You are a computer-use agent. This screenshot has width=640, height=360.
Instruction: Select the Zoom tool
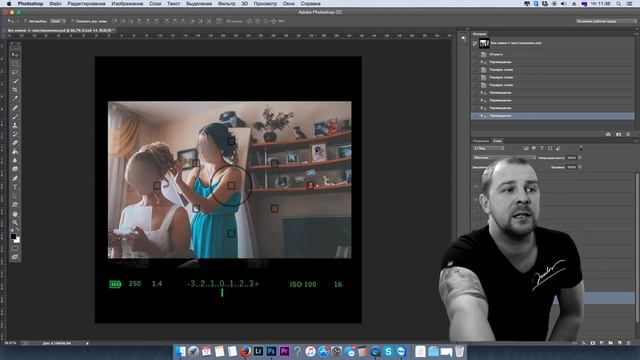pos(15,222)
